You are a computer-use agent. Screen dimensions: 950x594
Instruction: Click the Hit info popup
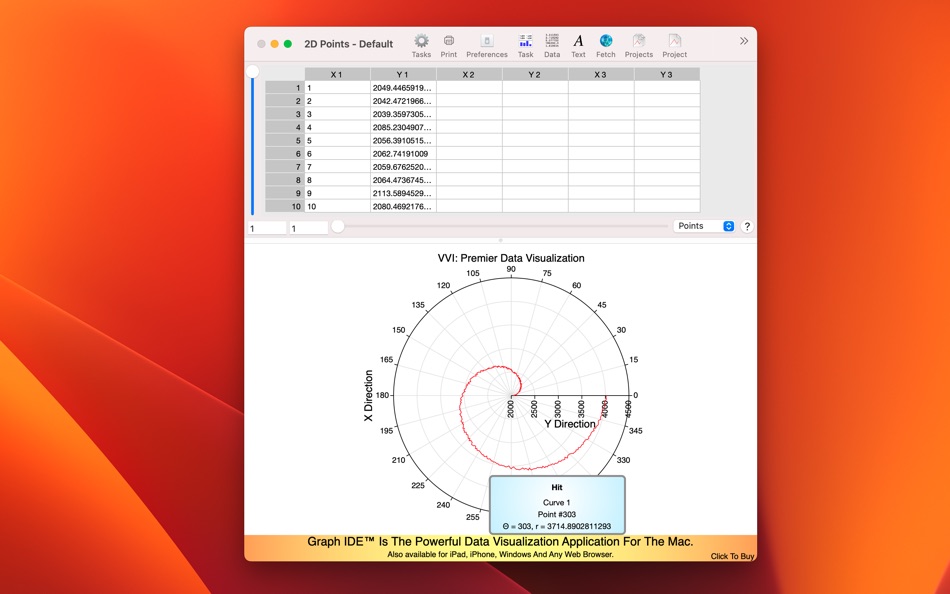pyautogui.click(x=557, y=505)
